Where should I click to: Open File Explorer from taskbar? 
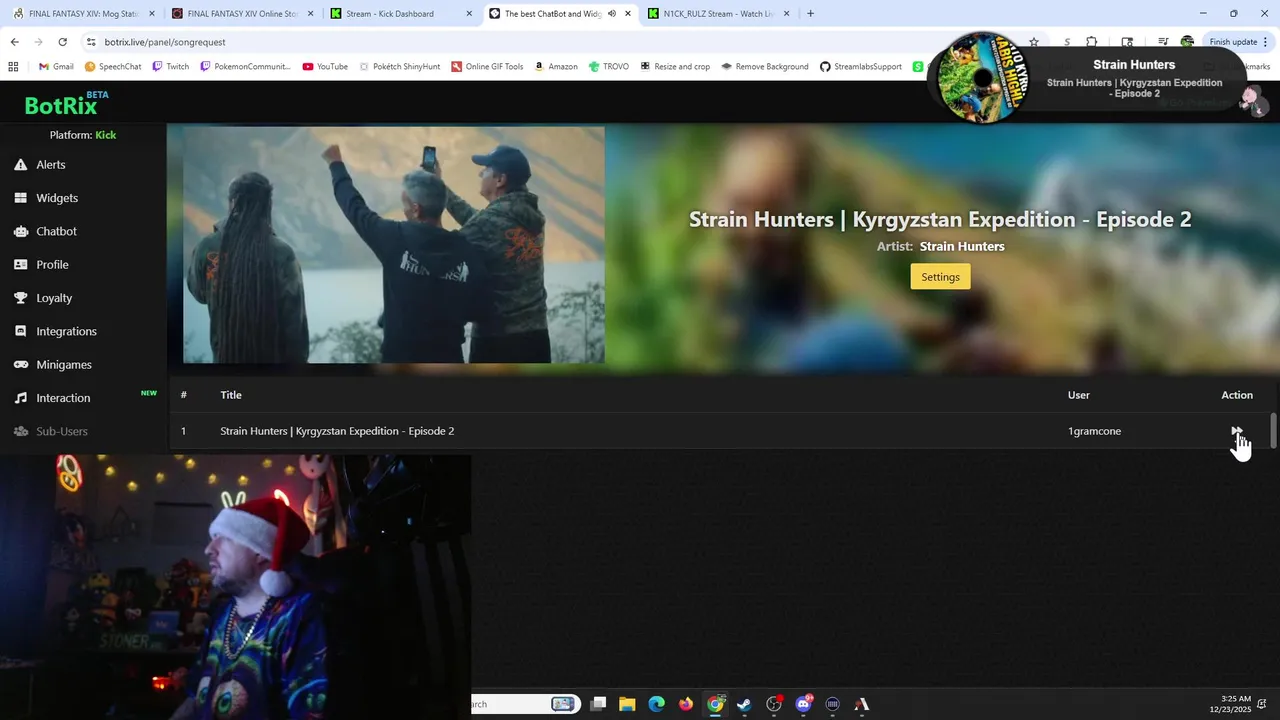[627, 704]
